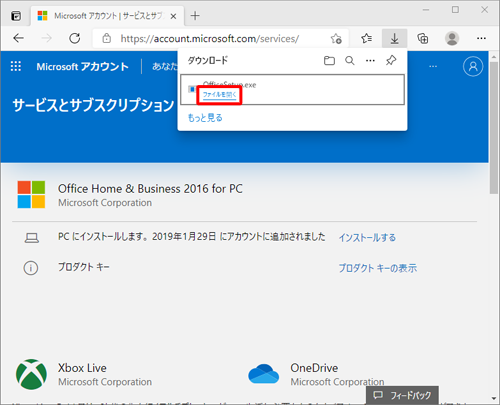Minimize the browser window

[x=426, y=10]
